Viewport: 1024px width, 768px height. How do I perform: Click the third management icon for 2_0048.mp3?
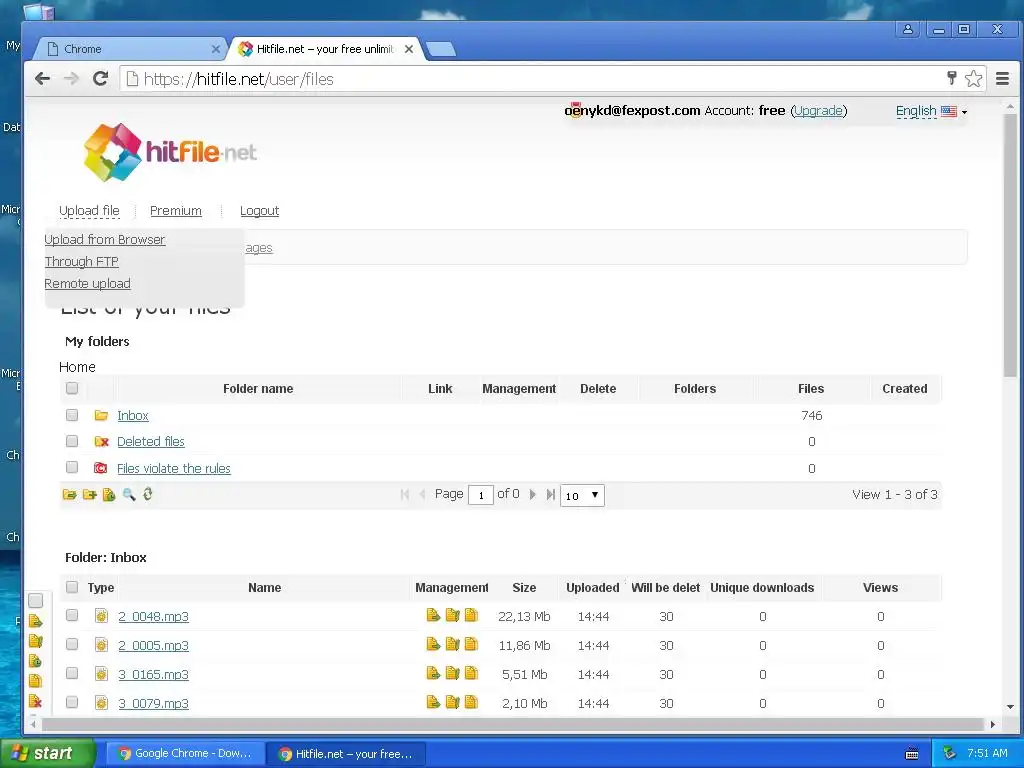[472, 615]
